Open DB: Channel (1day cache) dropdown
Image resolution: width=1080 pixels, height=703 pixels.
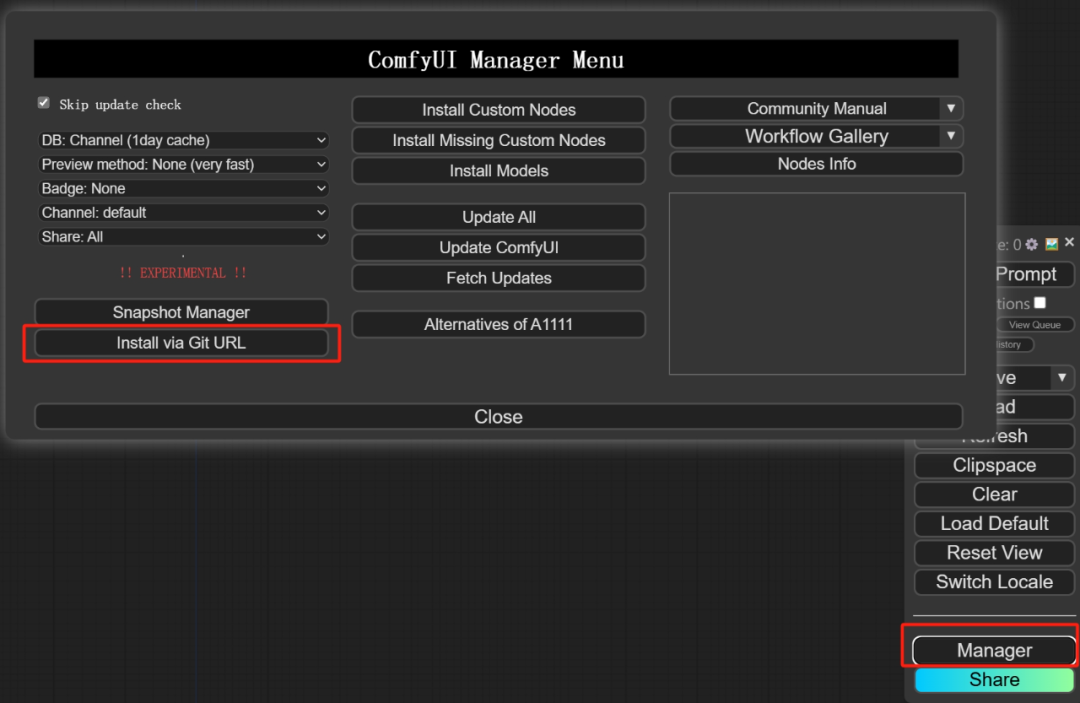[x=183, y=140]
